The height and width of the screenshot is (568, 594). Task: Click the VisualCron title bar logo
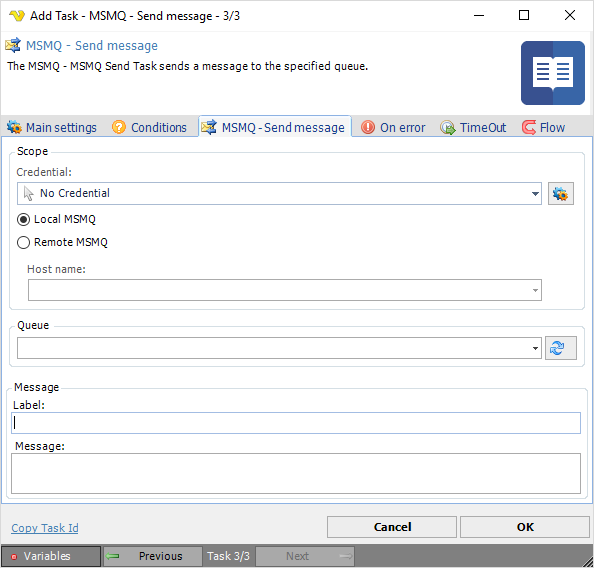(17, 16)
